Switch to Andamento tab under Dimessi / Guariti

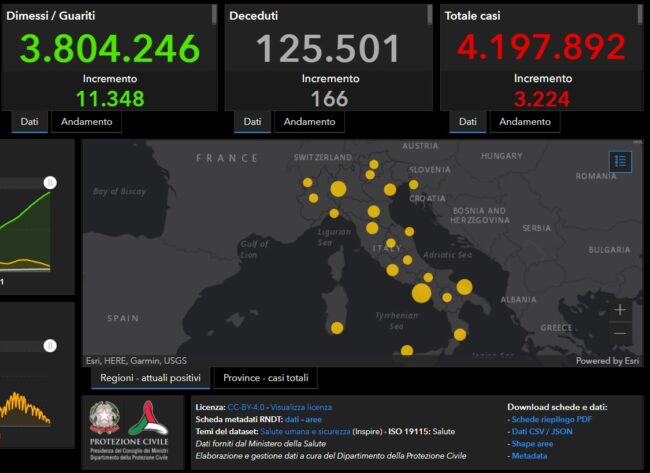(x=87, y=122)
